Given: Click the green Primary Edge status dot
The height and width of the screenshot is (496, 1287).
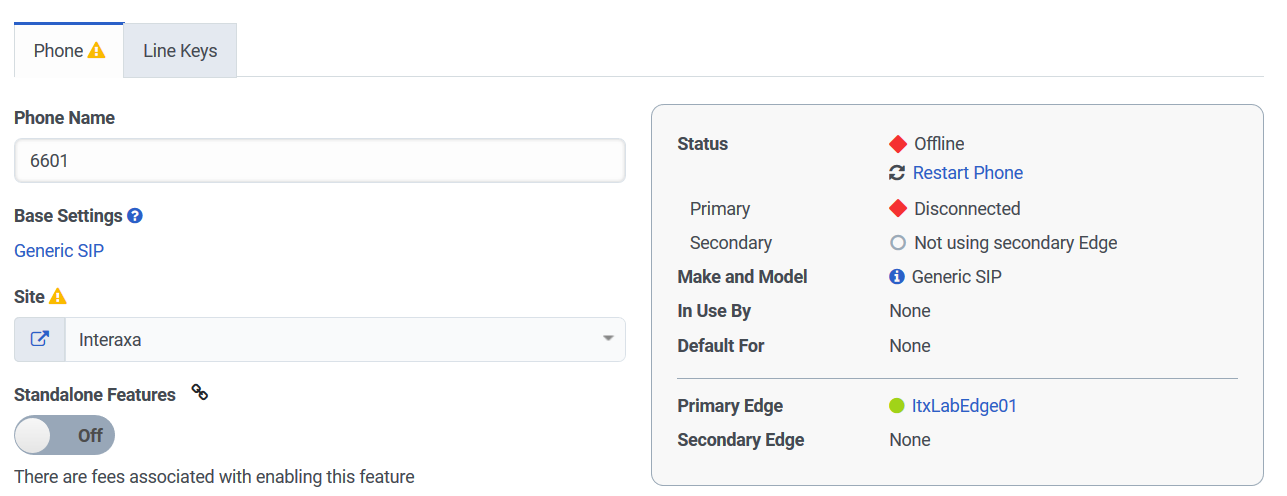Looking at the screenshot, I should (x=897, y=406).
